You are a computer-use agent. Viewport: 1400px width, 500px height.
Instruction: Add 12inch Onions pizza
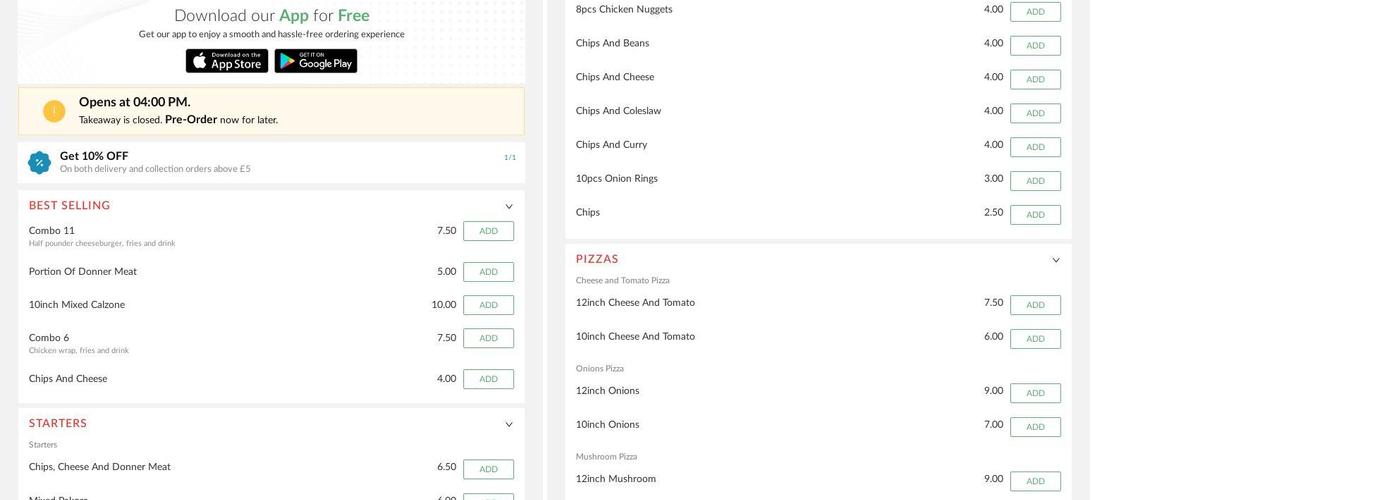click(x=1035, y=393)
